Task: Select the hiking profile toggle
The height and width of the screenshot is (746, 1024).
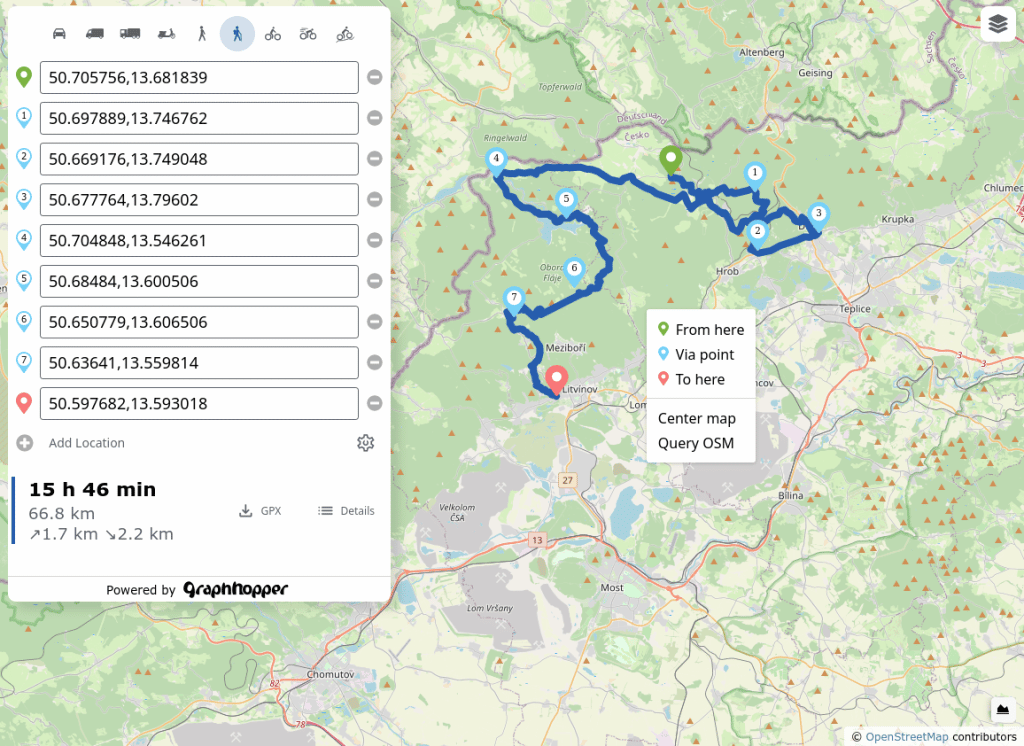Action: click(237, 34)
